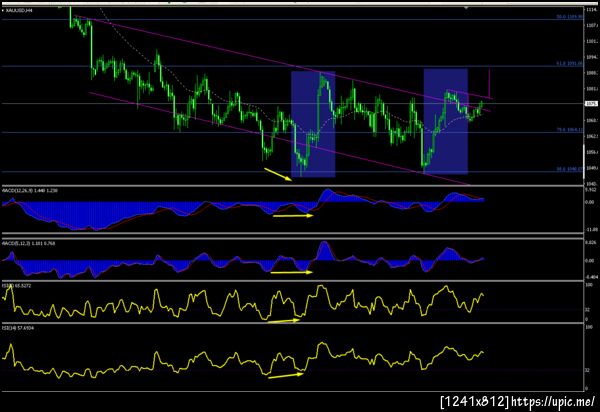Select the MACD(12,26,9) indicator label

[x=29, y=190]
